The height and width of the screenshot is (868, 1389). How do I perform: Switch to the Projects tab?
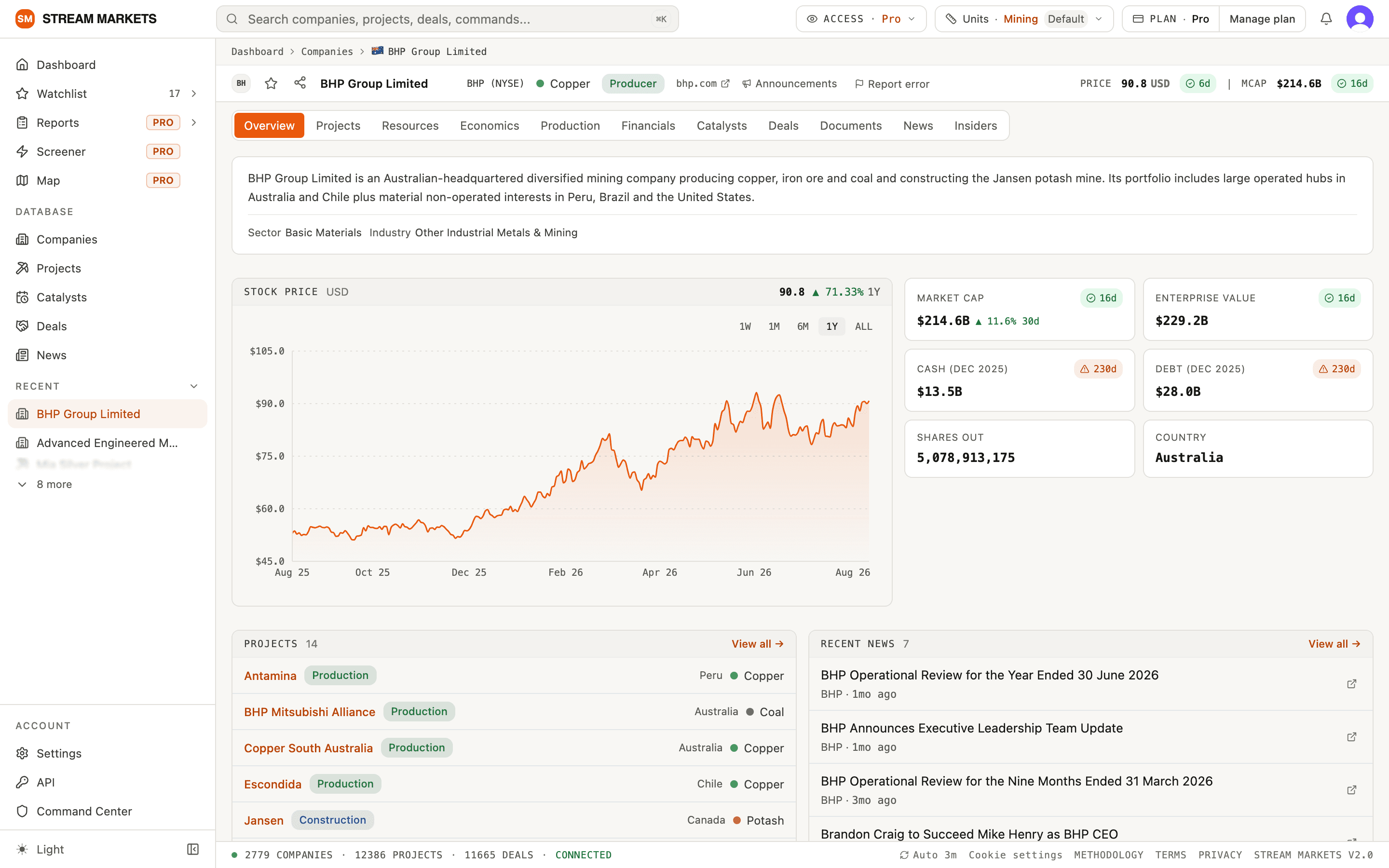click(x=338, y=126)
